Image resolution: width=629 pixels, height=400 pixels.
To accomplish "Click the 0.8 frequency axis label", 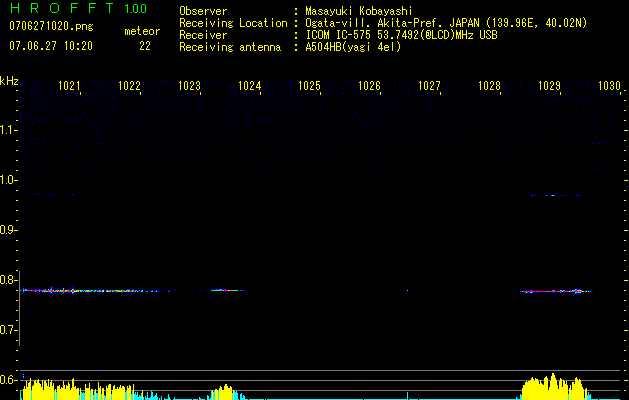I will [9, 280].
